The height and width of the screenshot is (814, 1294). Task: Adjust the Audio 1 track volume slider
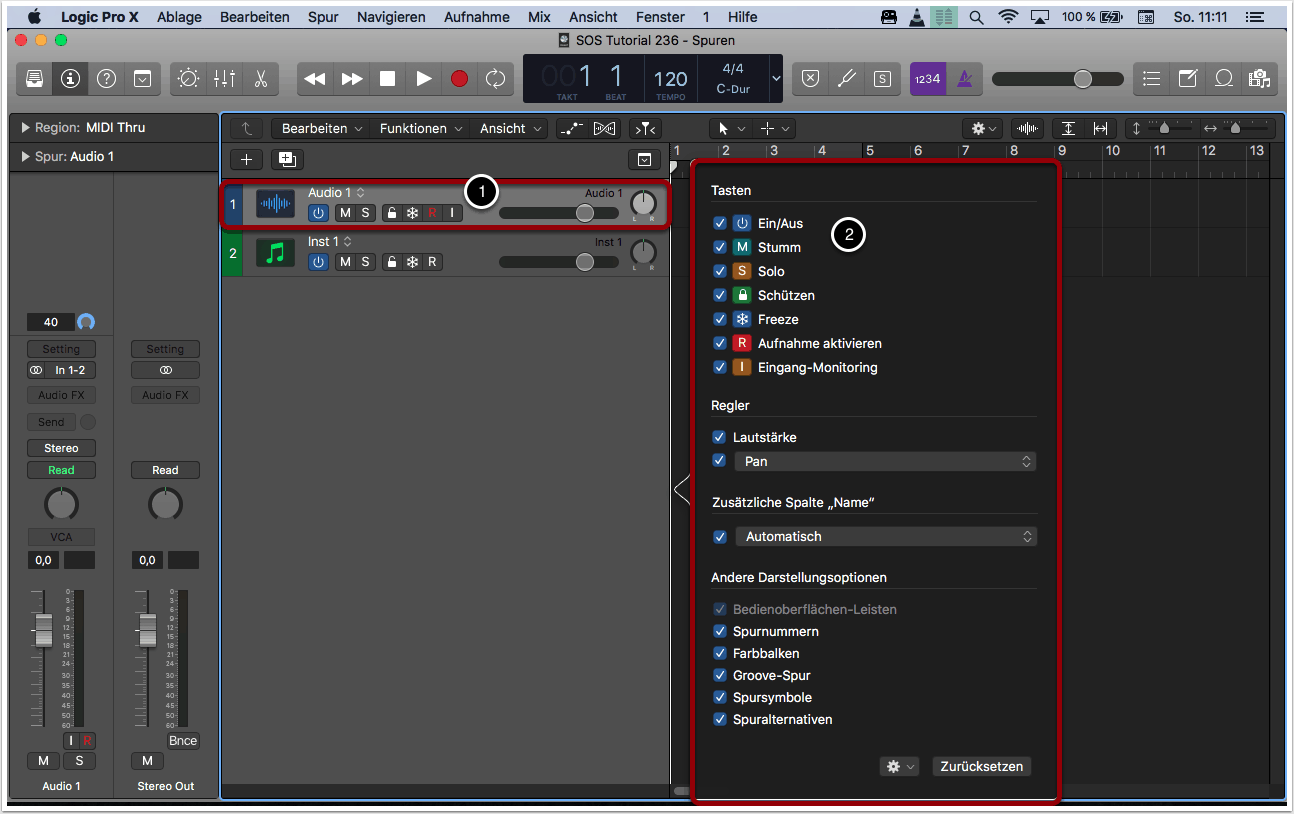click(585, 213)
